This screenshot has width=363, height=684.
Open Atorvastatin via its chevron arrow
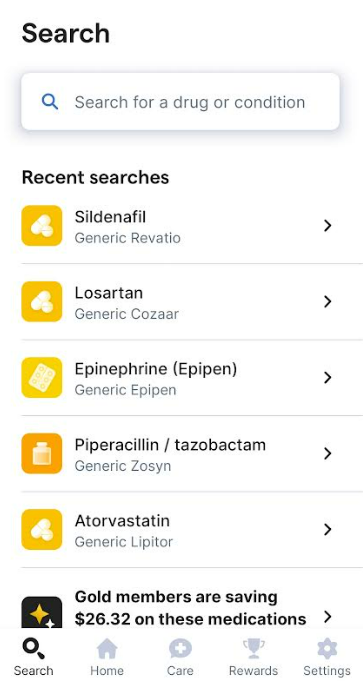point(328,529)
